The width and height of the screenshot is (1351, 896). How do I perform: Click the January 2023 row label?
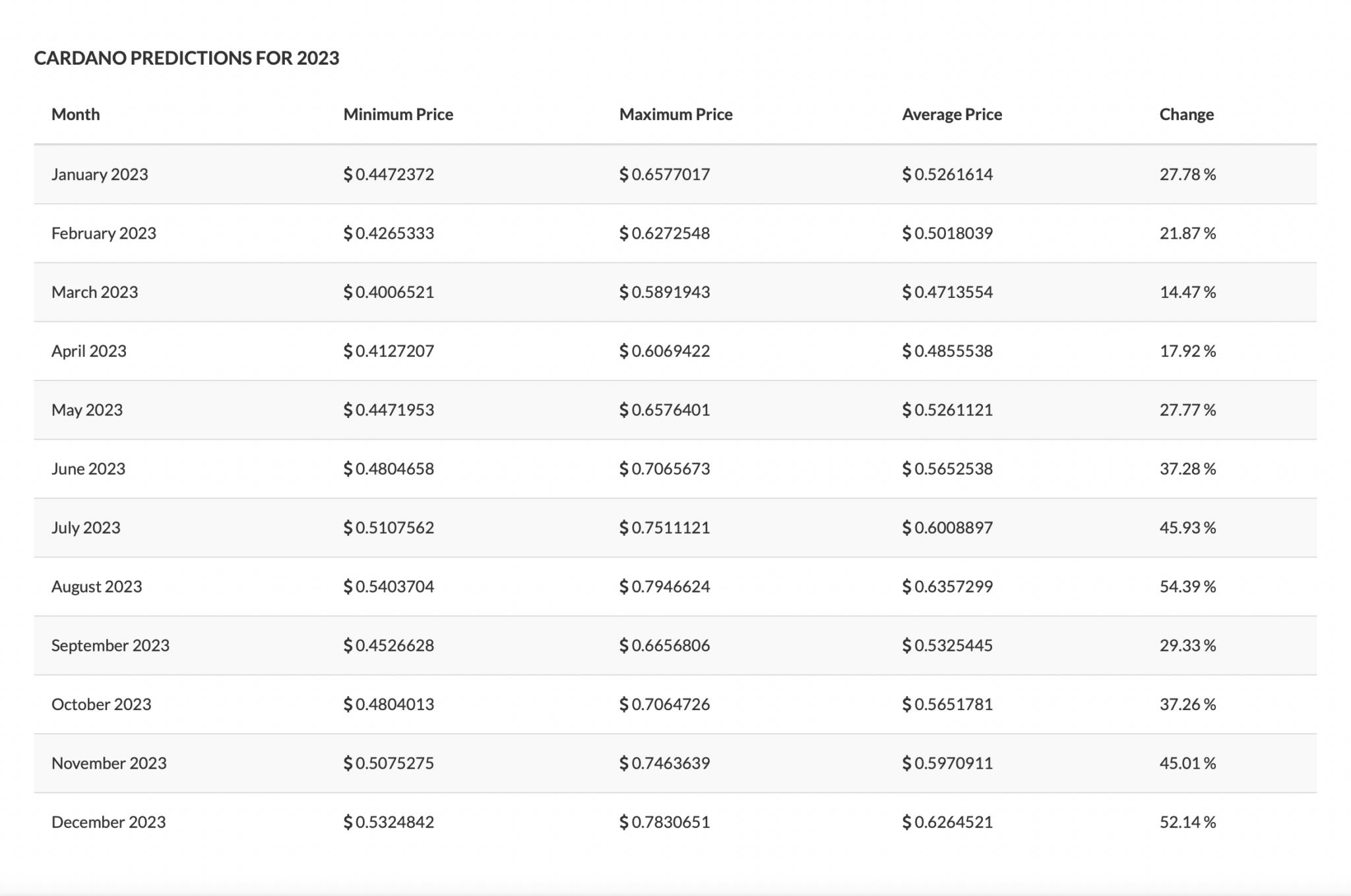[x=100, y=174]
